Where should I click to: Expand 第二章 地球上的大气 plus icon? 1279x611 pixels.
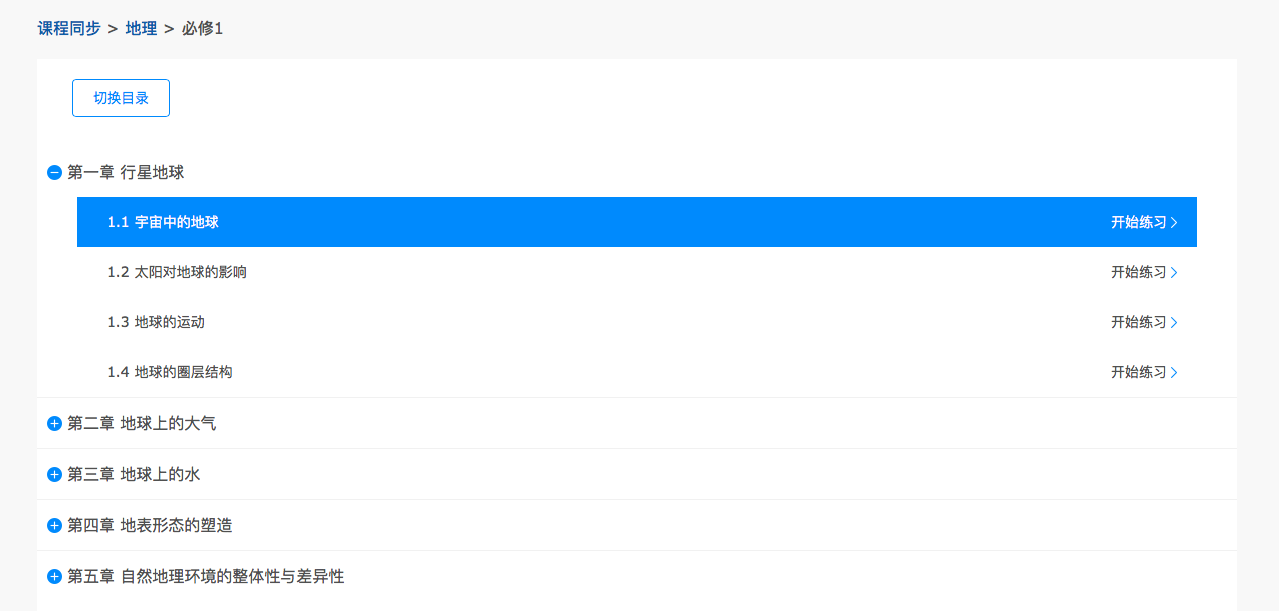(55, 424)
